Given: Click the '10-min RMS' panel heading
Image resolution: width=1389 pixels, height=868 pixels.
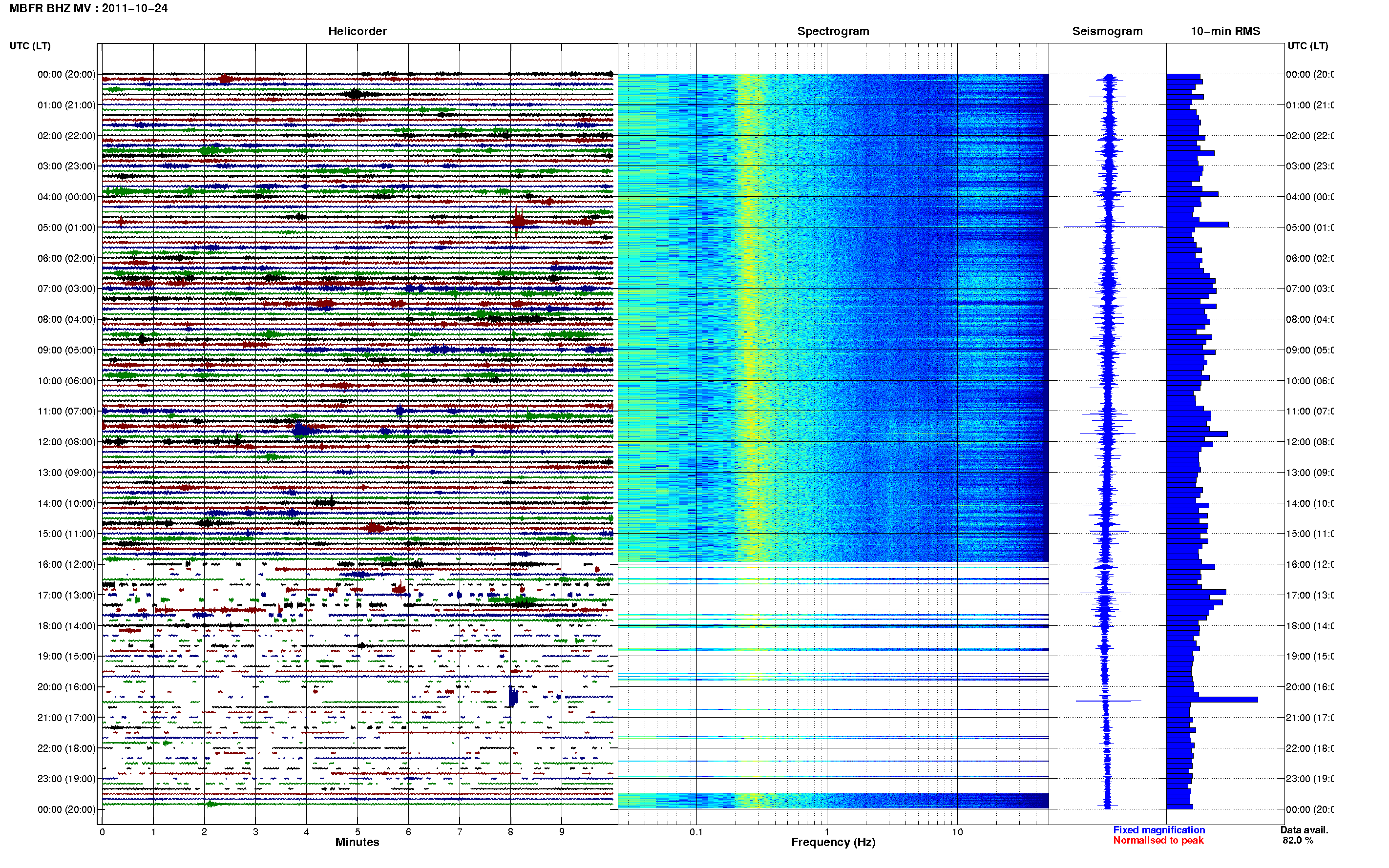Looking at the screenshot, I should [x=1225, y=32].
